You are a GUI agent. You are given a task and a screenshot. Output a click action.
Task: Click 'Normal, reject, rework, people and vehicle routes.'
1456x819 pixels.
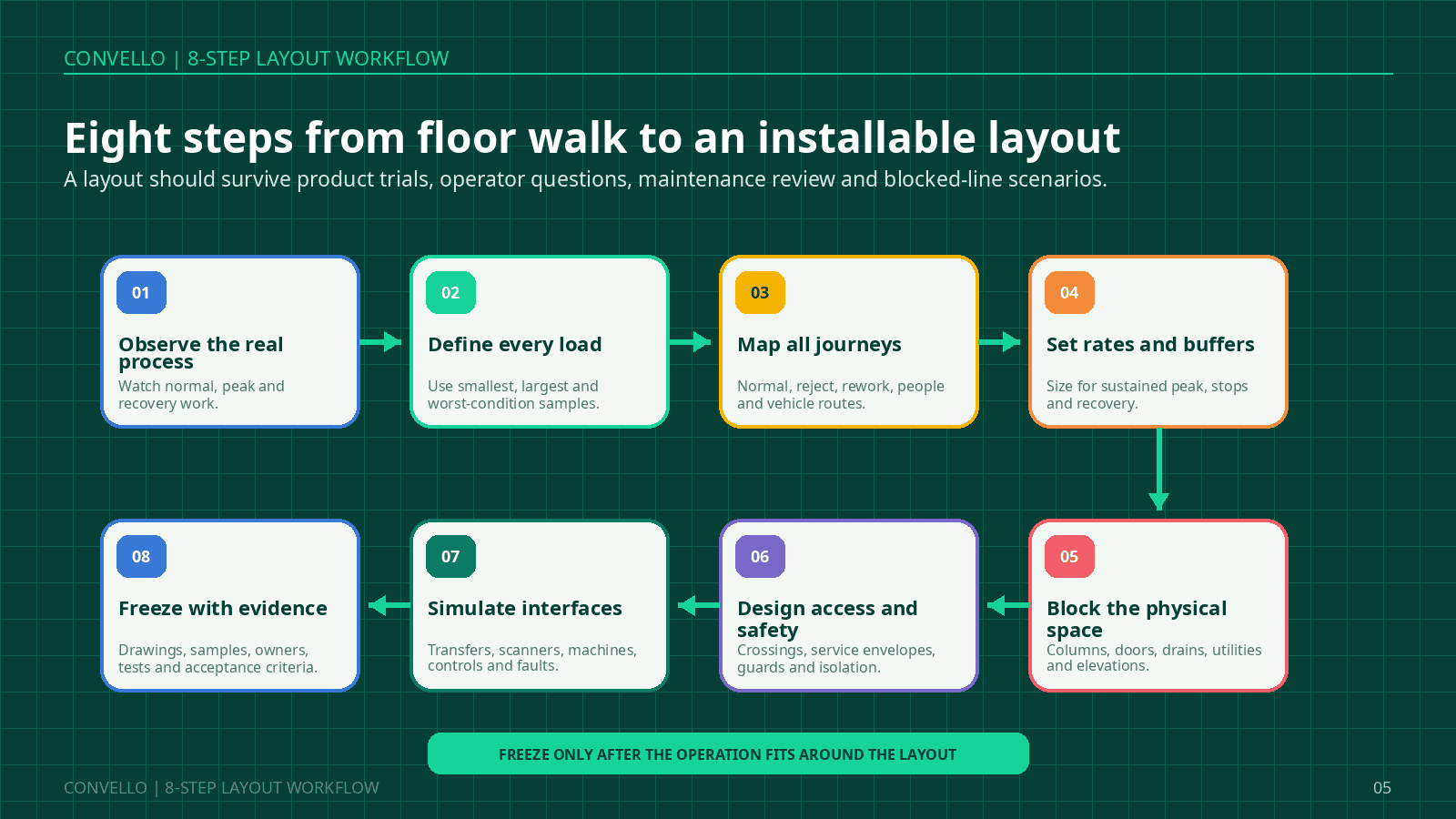841,395
